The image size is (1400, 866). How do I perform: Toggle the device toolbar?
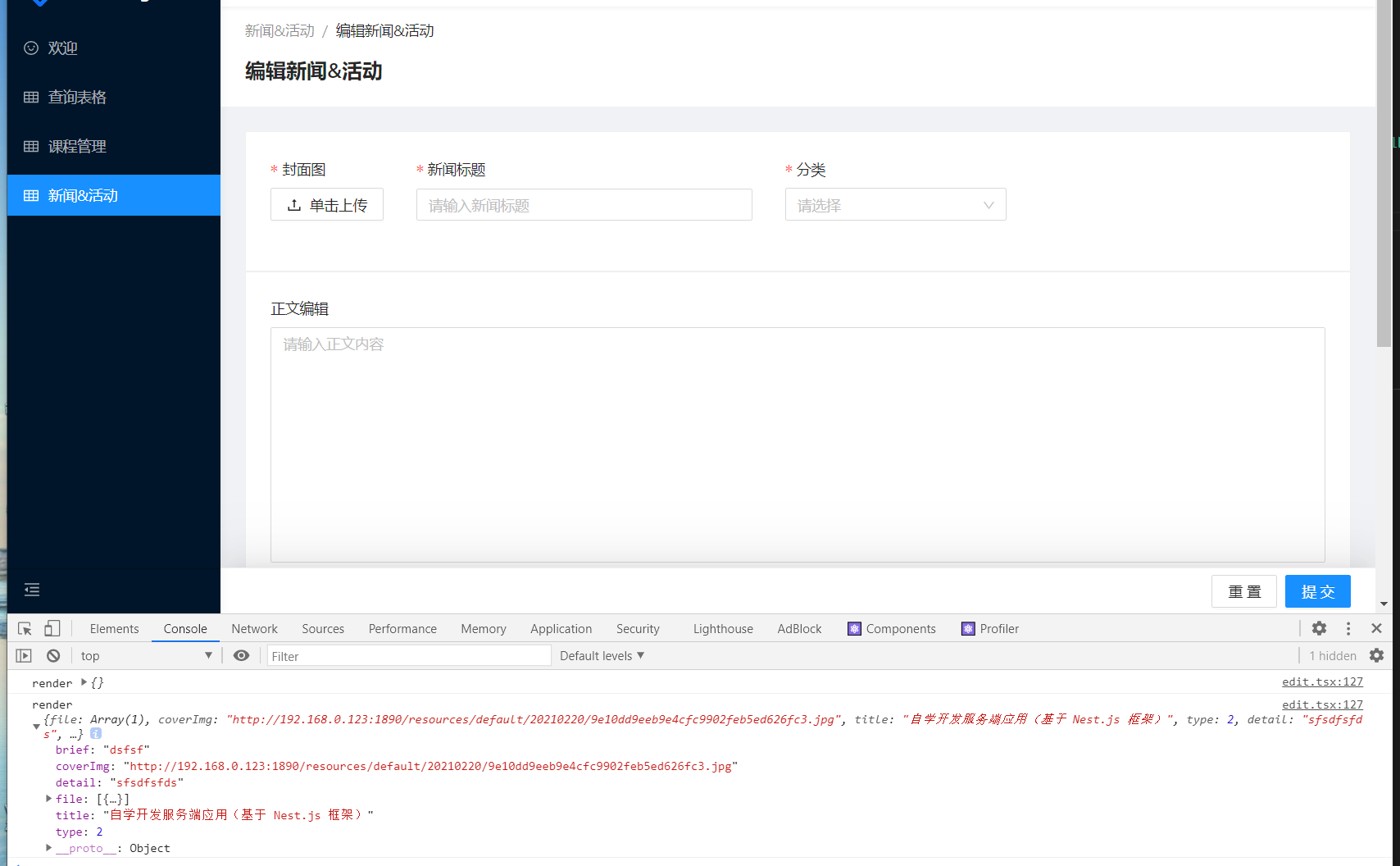pos(52,627)
